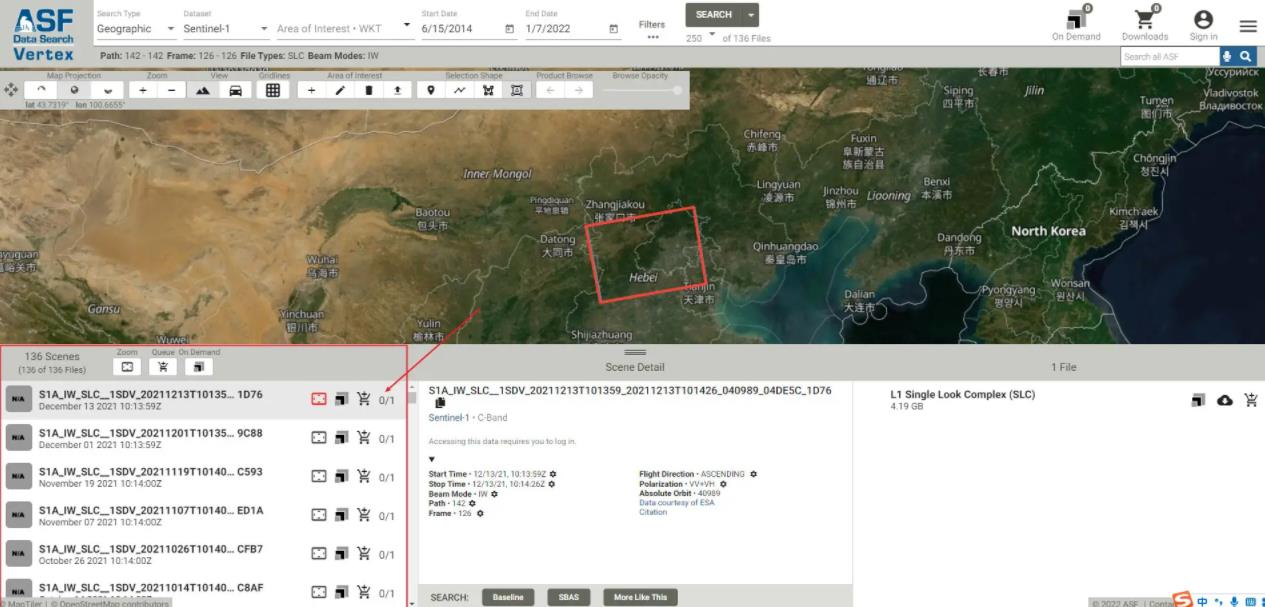The height and width of the screenshot is (607, 1265).
Task: Click the Baseline search button
Action: 508,597
